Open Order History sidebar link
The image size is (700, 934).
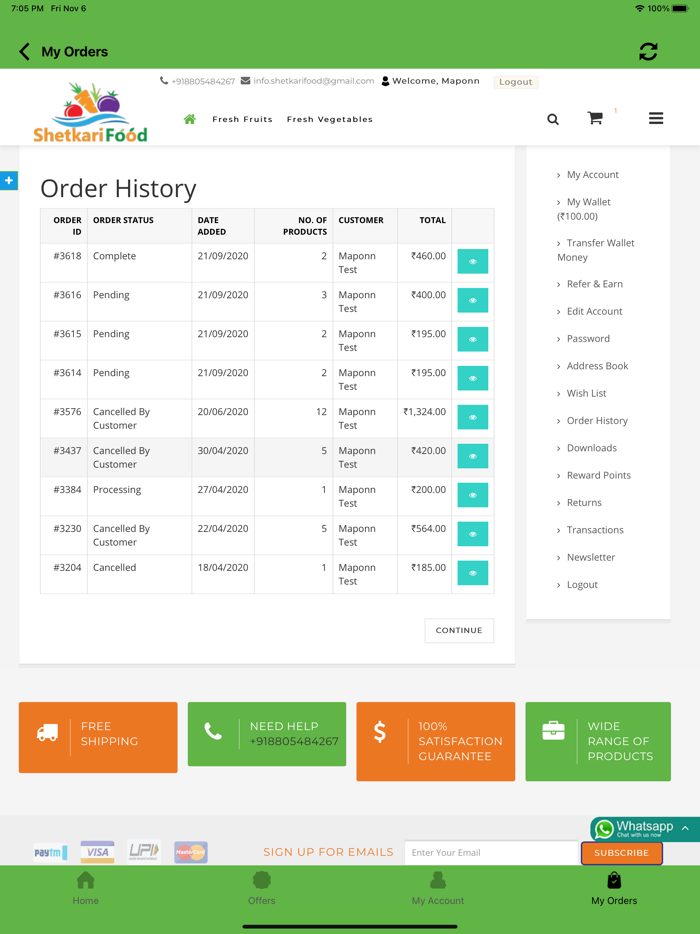tap(597, 421)
